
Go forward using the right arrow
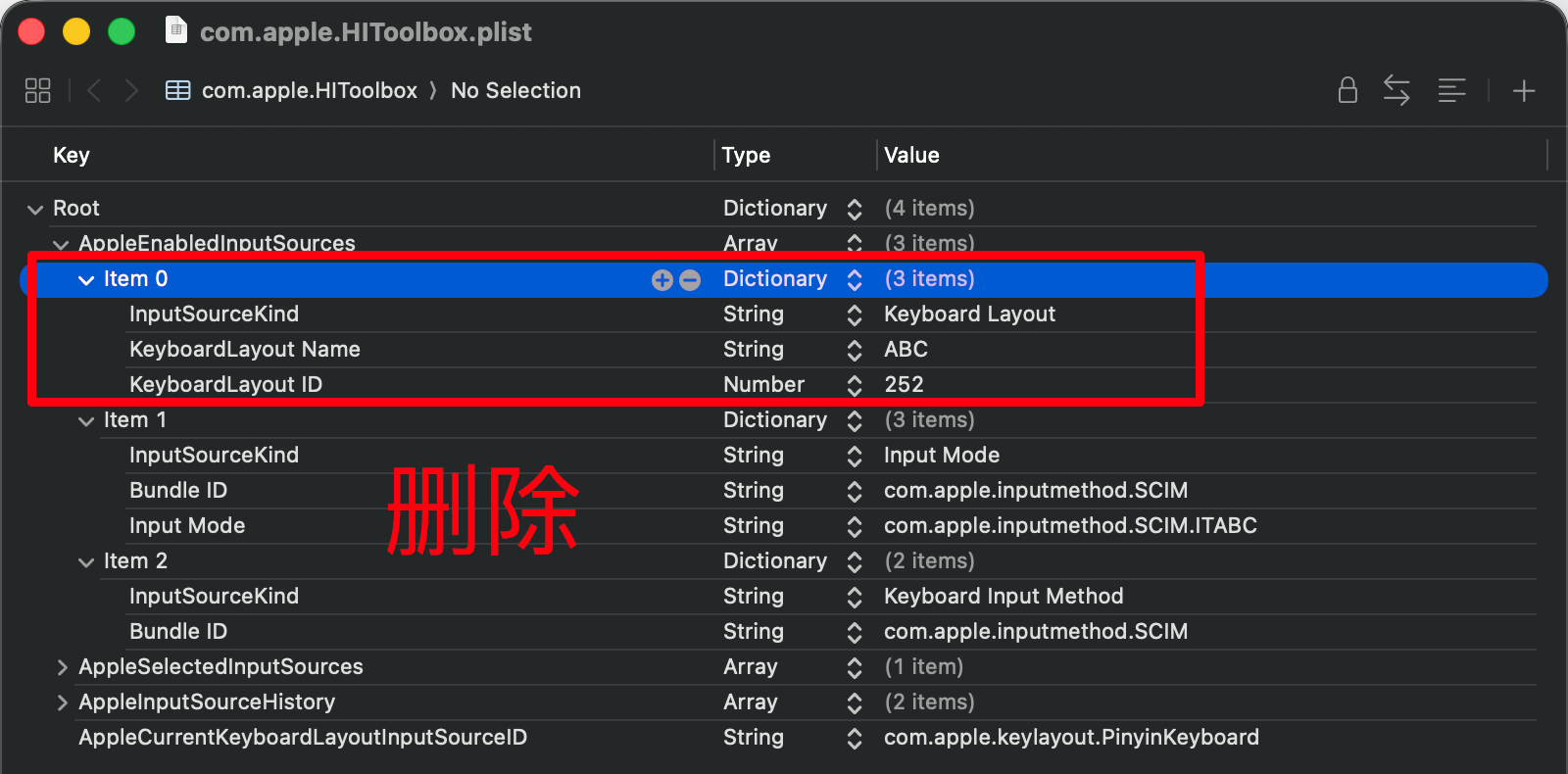(131, 91)
